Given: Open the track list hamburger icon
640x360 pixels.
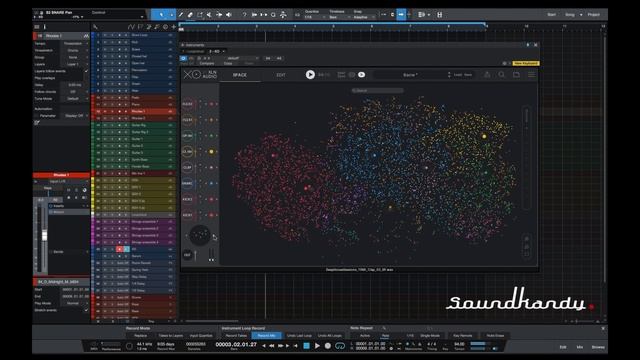Looking at the screenshot, I should pyautogui.click(x=37, y=27).
